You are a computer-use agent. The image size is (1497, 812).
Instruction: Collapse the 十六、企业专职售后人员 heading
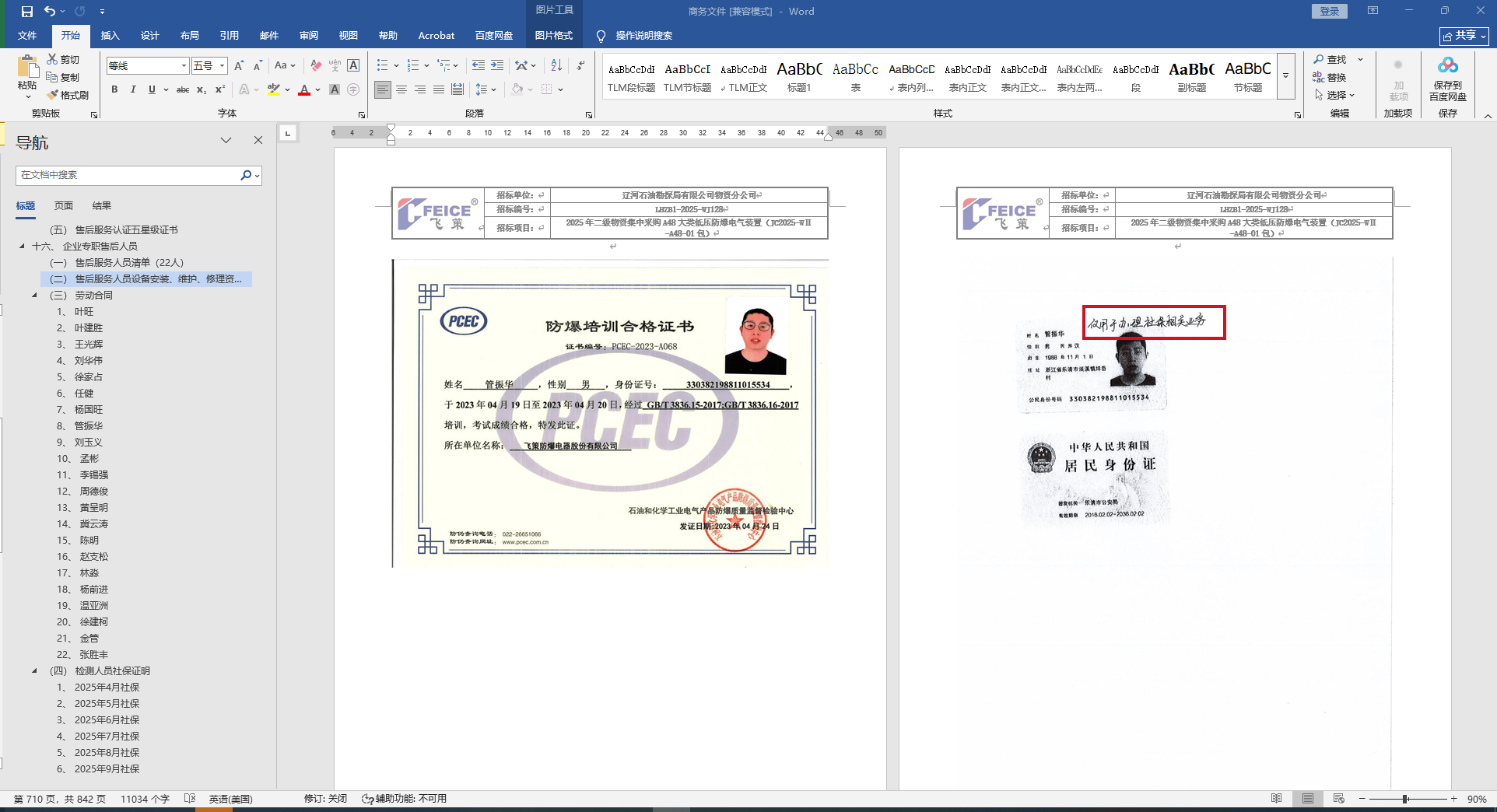[x=23, y=247]
